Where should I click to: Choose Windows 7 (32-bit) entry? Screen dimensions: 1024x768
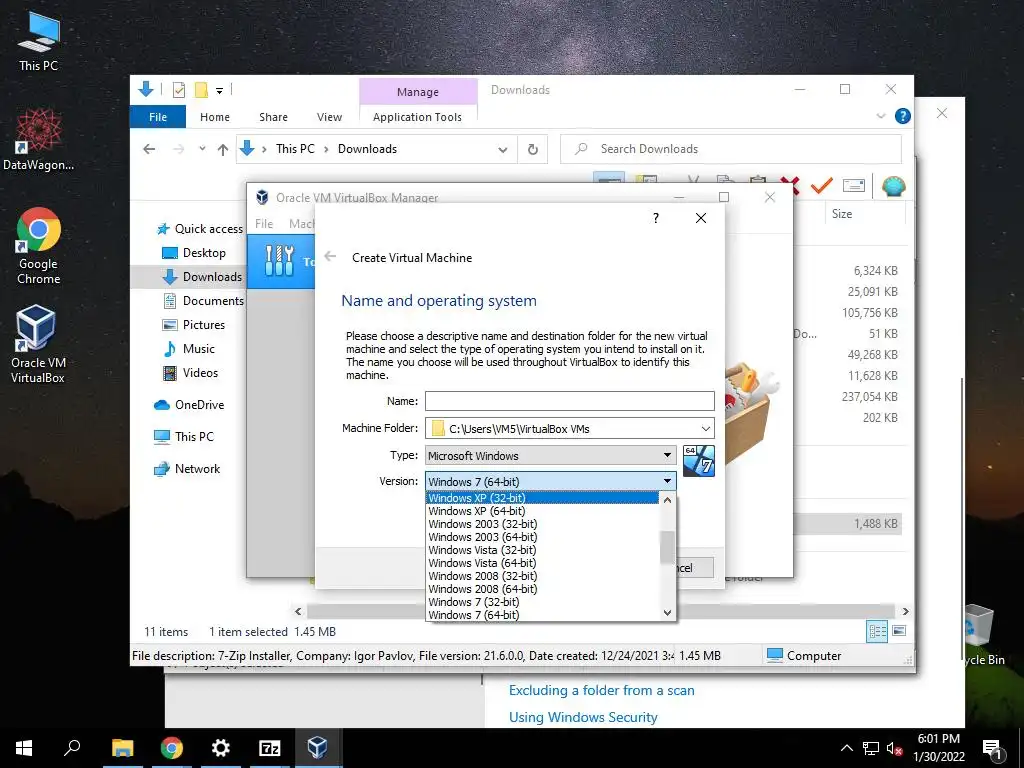click(x=543, y=602)
